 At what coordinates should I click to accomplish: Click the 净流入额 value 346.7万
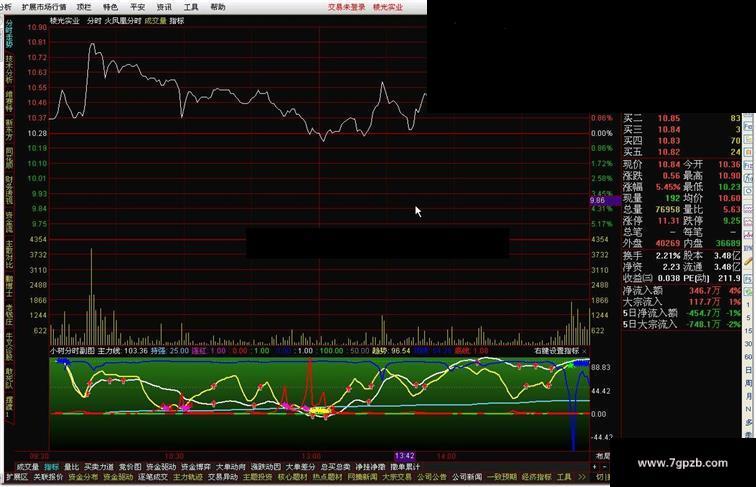(x=704, y=291)
